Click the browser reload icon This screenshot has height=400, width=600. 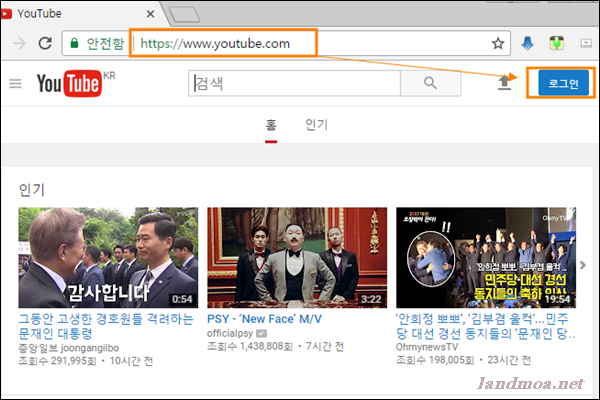pos(45,43)
